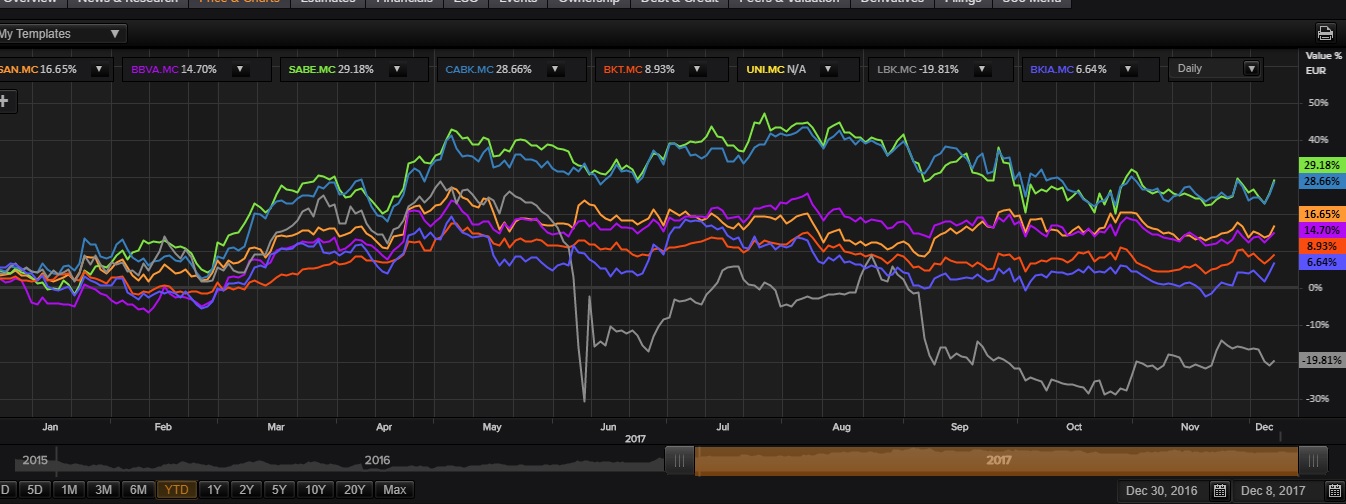Click the Aug label on the time axis
1346x504 pixels.
pos(840,426)
